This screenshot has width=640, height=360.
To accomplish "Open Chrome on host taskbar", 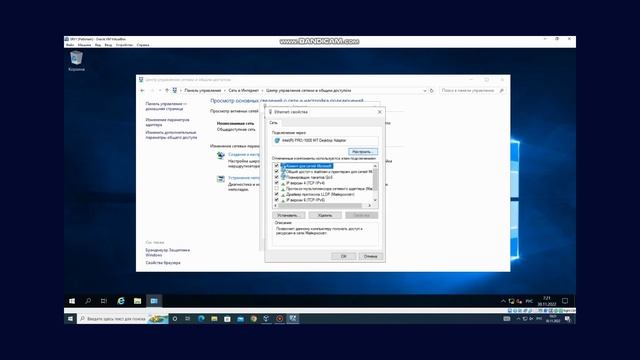I will (x=253, y=319).
